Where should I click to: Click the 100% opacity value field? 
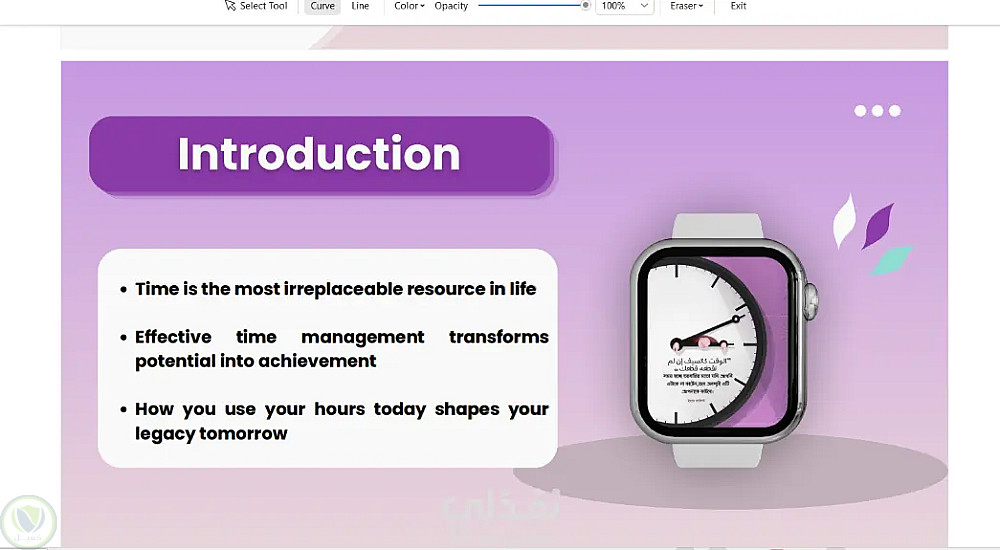tap(615, 6)
